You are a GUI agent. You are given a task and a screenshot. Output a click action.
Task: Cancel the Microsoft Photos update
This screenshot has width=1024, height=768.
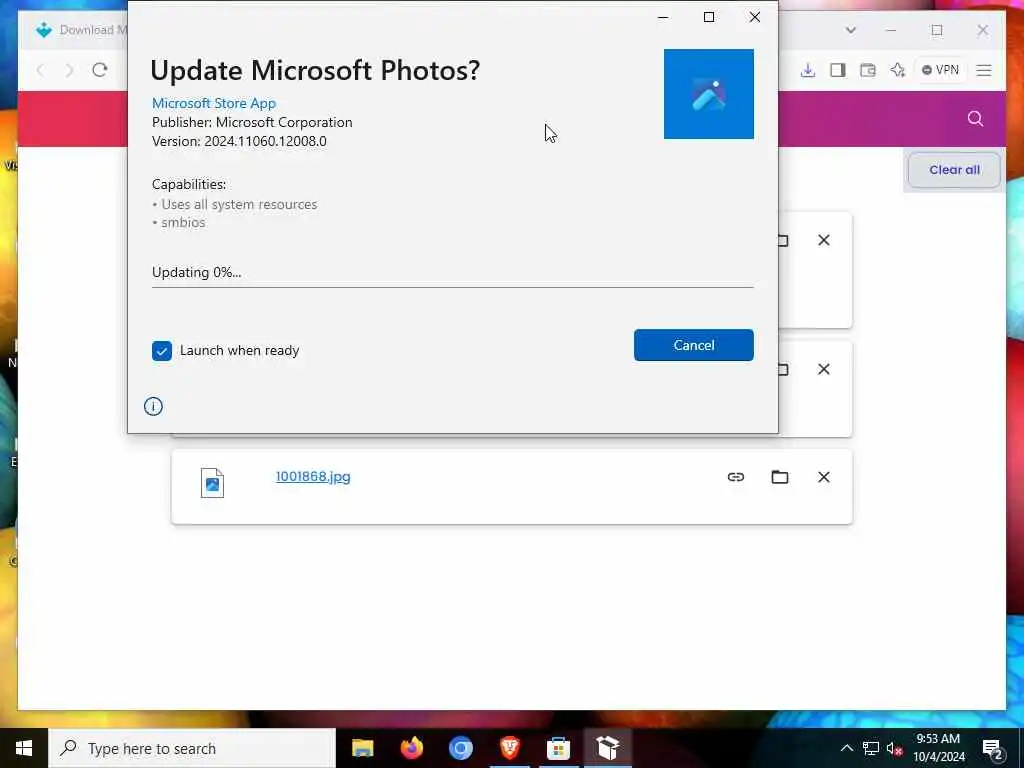tap(694, 345)
